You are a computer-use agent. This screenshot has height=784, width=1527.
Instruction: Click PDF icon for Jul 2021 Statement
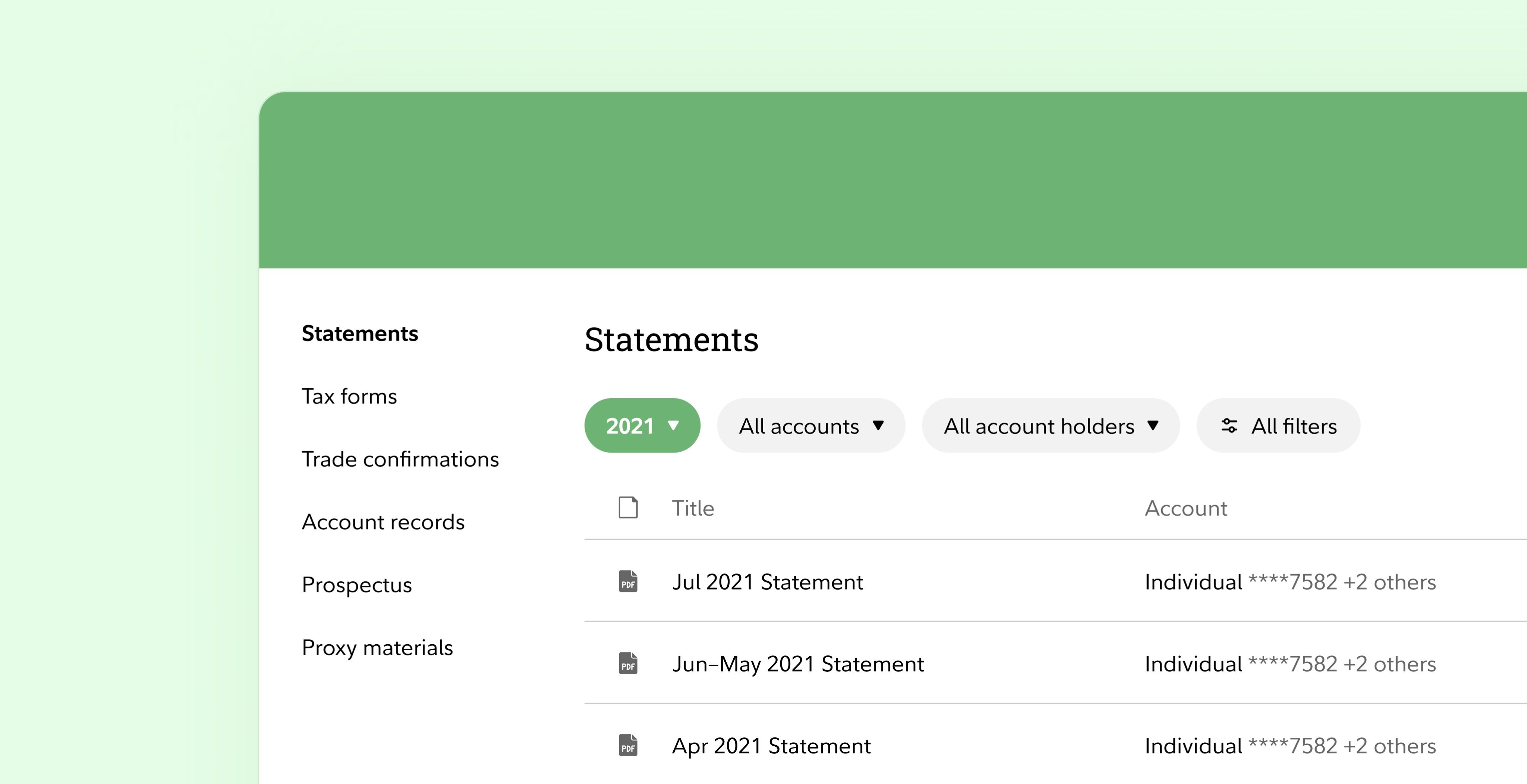(628, 581)
